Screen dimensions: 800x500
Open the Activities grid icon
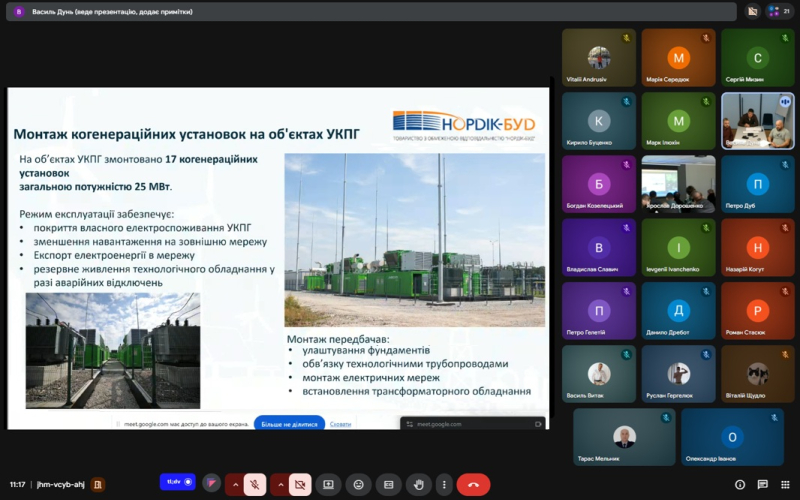tap(784, 485)
